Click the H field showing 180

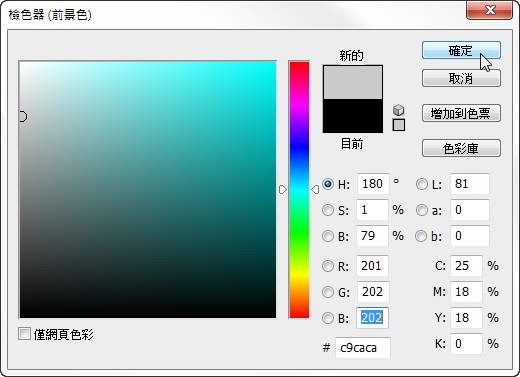pos(373,184)
